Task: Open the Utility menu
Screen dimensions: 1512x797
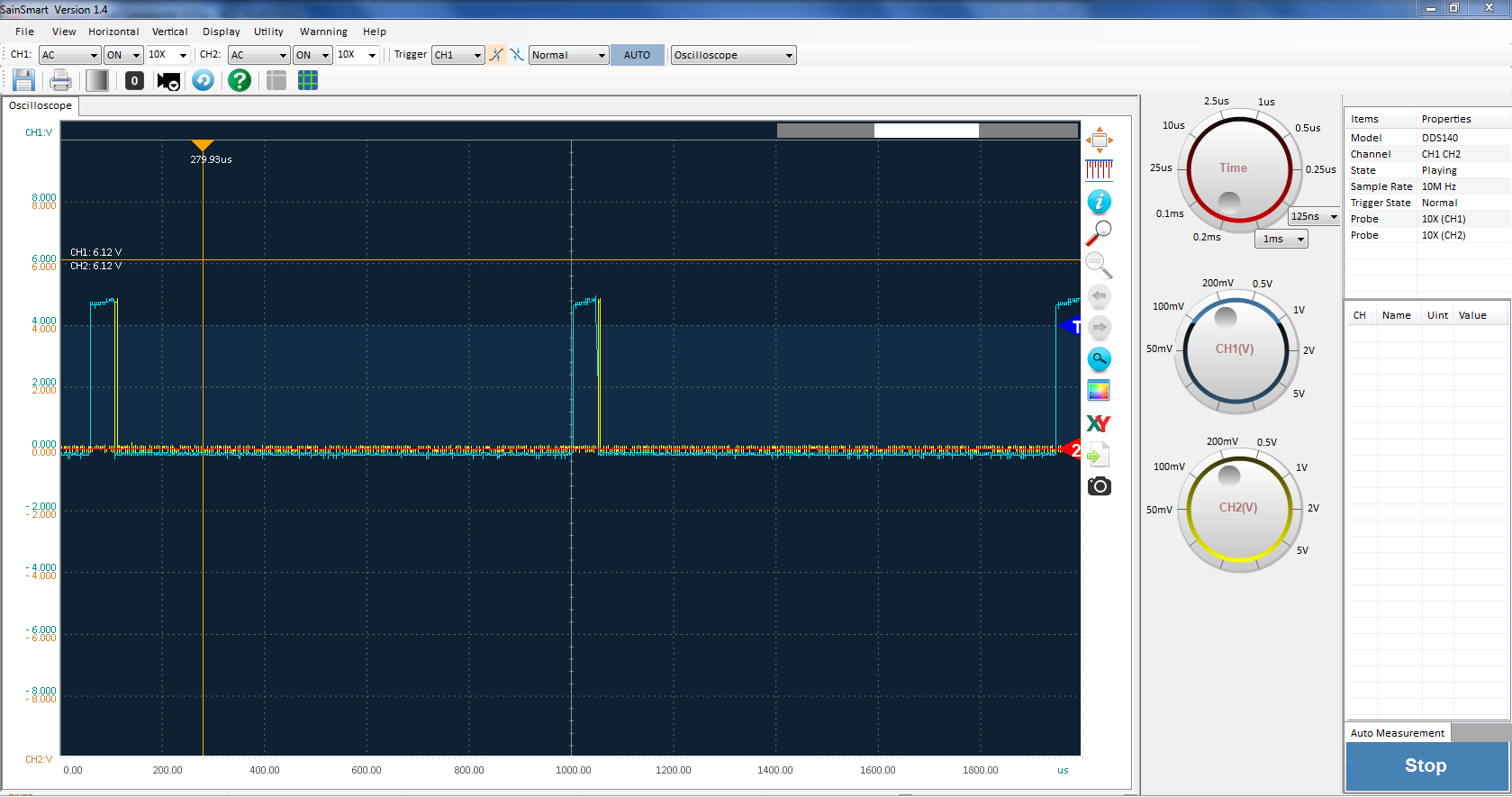Action: [268, 32]
